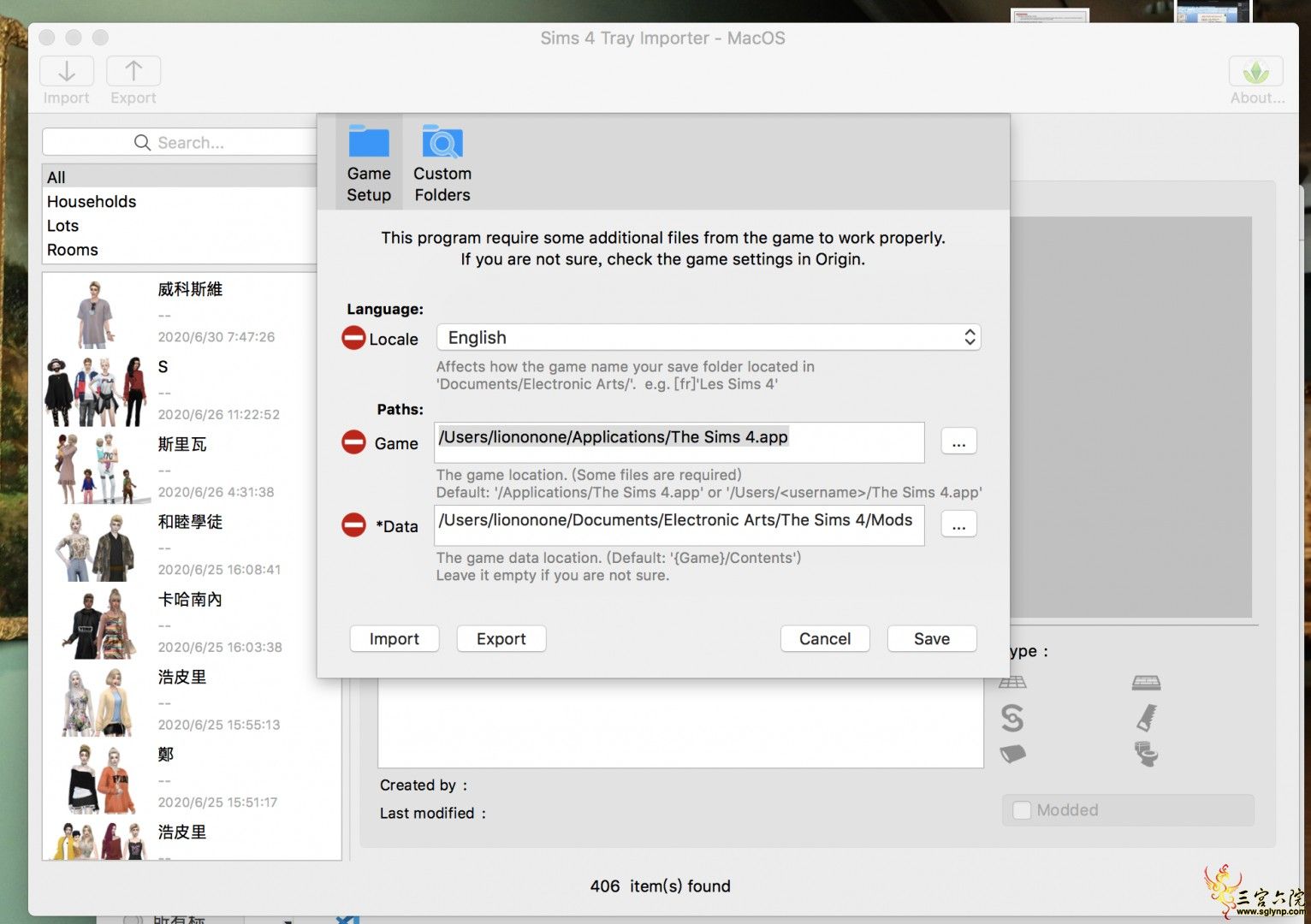Click the date 2020/6/25 16:08:41

(219, 570)
